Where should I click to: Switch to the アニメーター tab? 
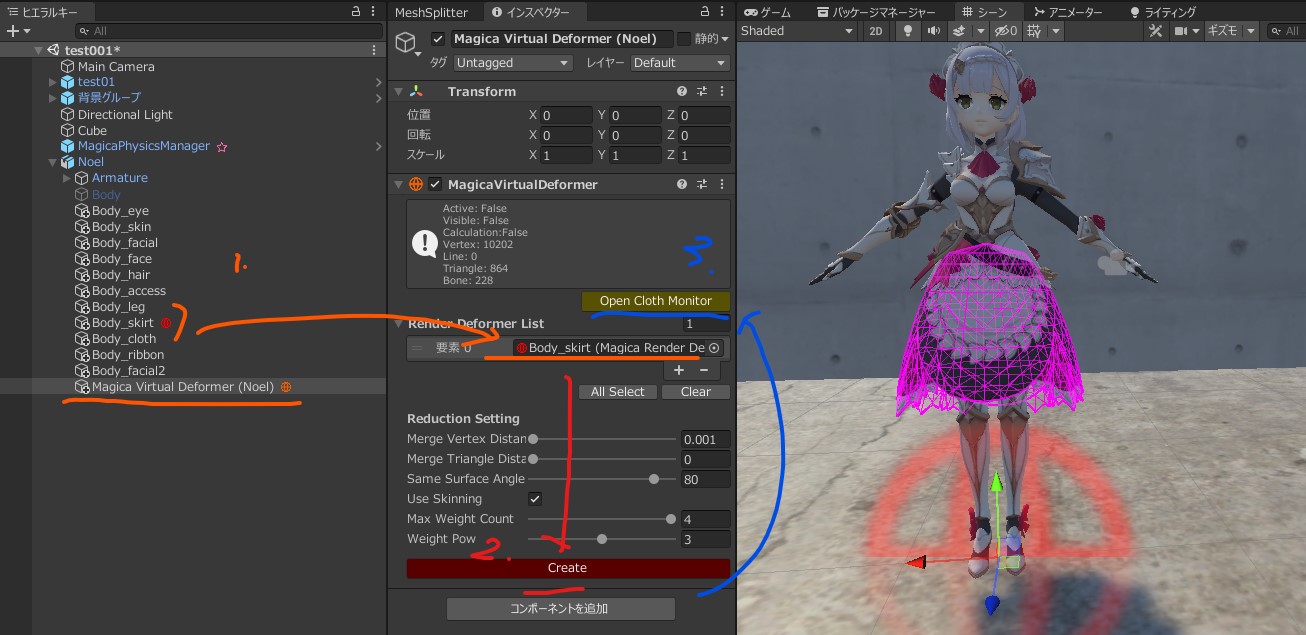[1068, 12]
